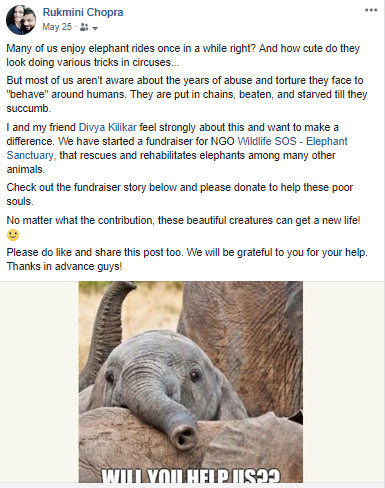The width and height of the screenshot is (385, 488).
Task: Open Rukmini Chopra's profile picture
Action: click(x=21, y=20)
